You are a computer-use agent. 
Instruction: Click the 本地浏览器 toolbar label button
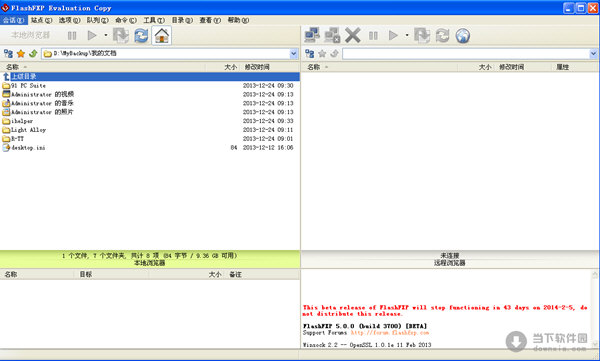(30, 35)
